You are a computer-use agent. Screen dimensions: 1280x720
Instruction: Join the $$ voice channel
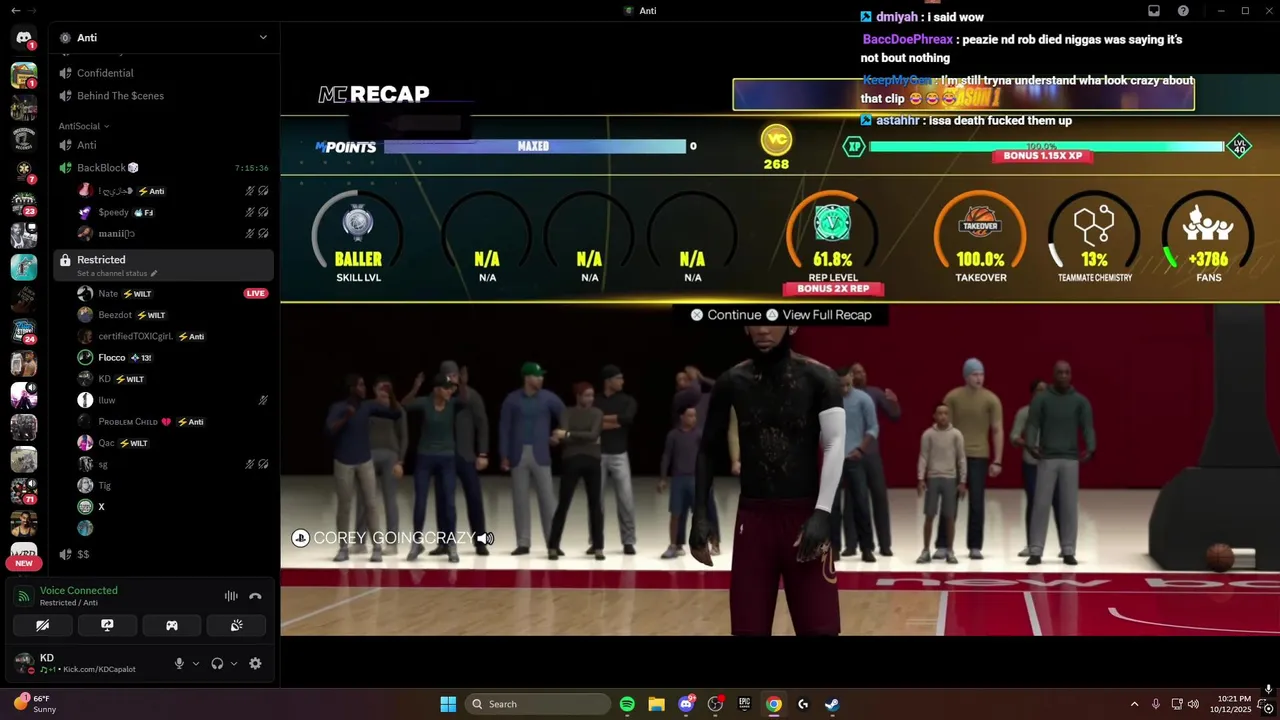click(x=163, y=554)
